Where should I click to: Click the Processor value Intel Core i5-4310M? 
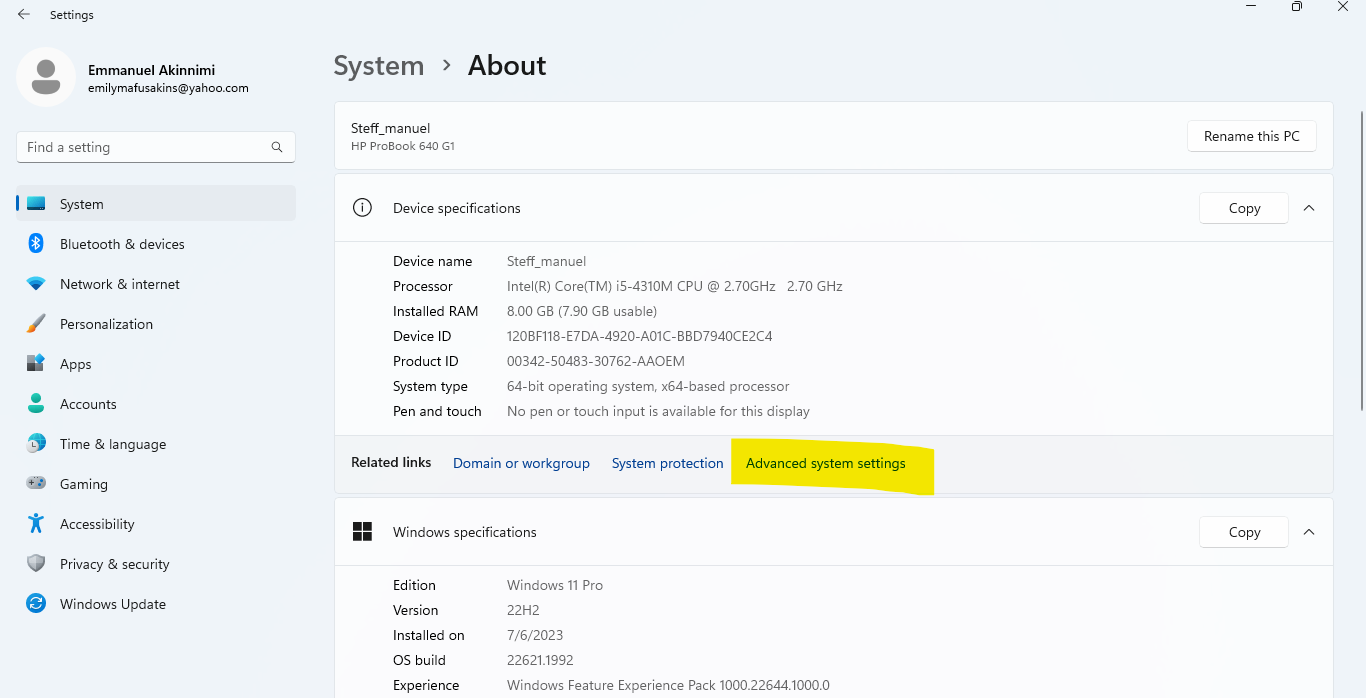click(675, 286)
